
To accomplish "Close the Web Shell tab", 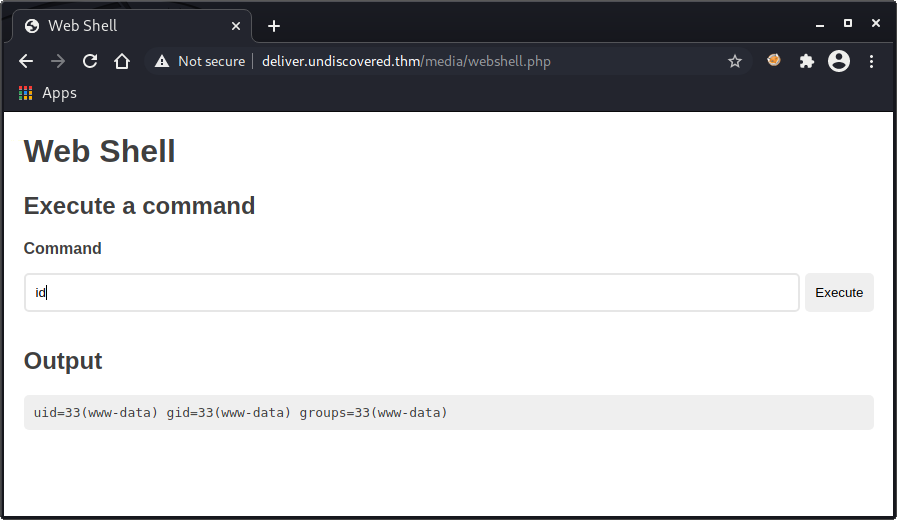I will coord(233,25).
